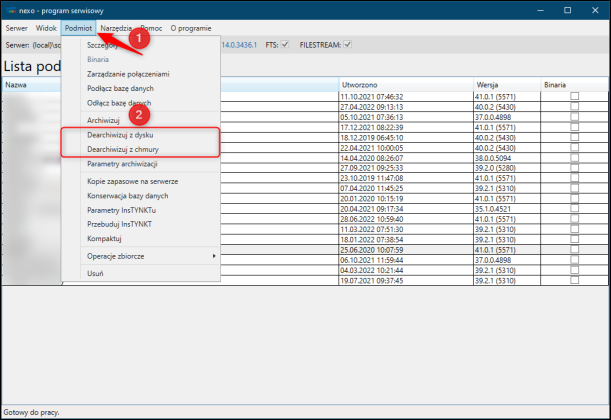Expand Operacje zbiorcze submenu arrow

[x=214, y=256]
